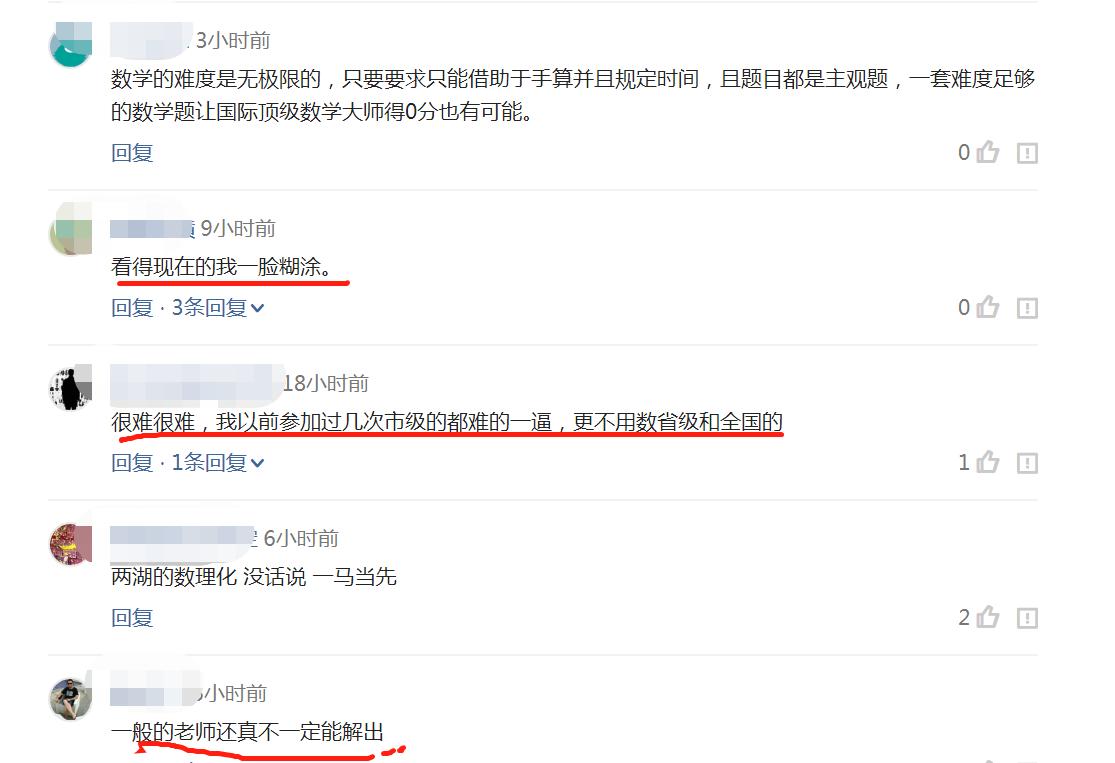The image size is (1115, 763).
Task: Reply to the comment posted 3小时前
Action: tap(132, 153)
